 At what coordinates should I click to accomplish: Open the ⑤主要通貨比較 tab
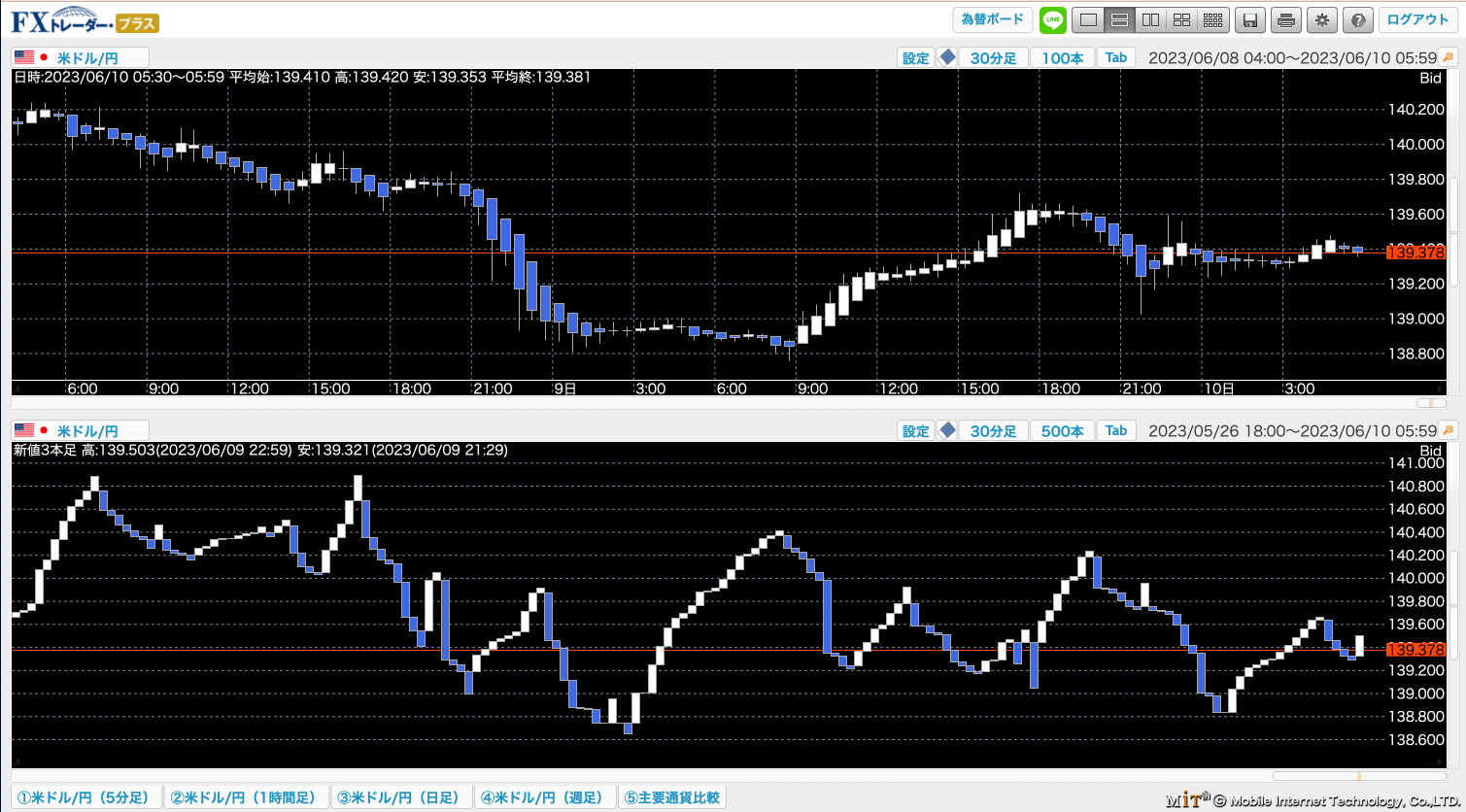(671, 797)
